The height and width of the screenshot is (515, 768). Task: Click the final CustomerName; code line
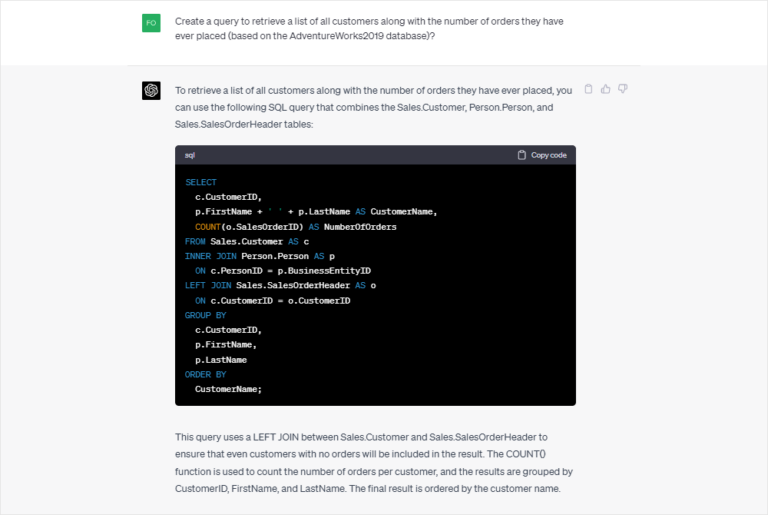click(228, 389)
